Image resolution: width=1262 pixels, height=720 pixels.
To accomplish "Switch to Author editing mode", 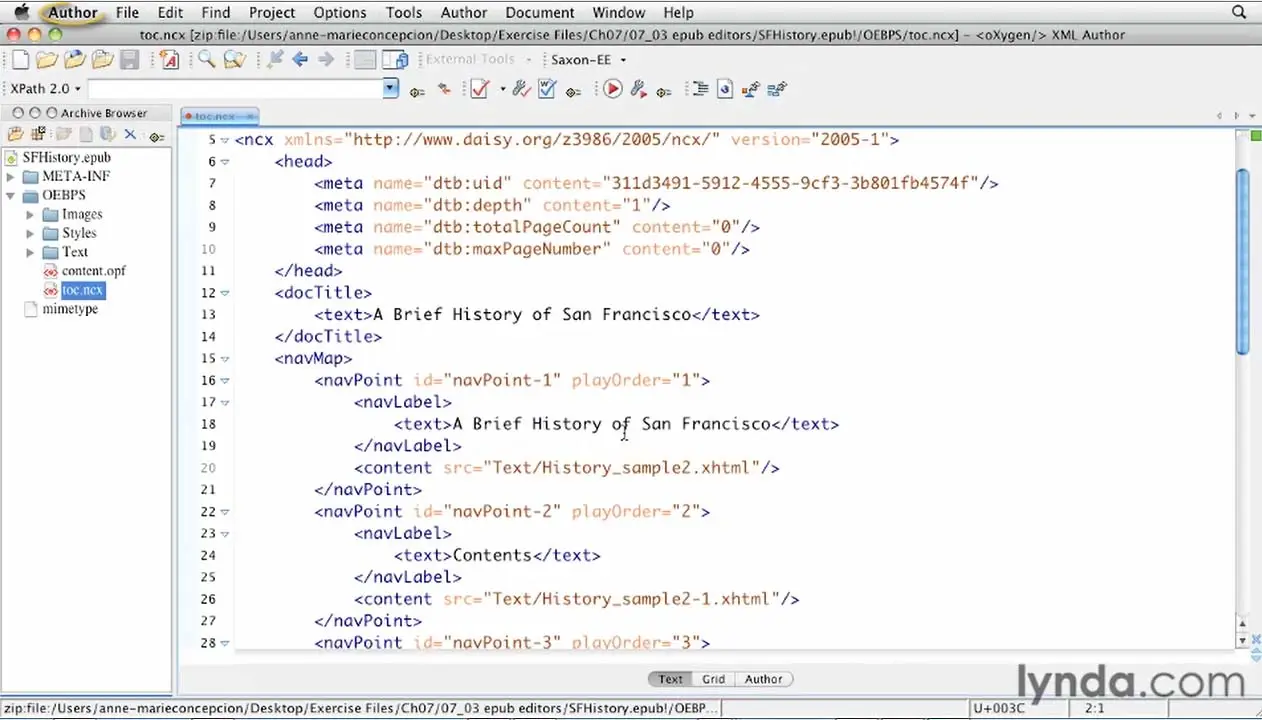I will pyautogui.click(x=763, y=679).
